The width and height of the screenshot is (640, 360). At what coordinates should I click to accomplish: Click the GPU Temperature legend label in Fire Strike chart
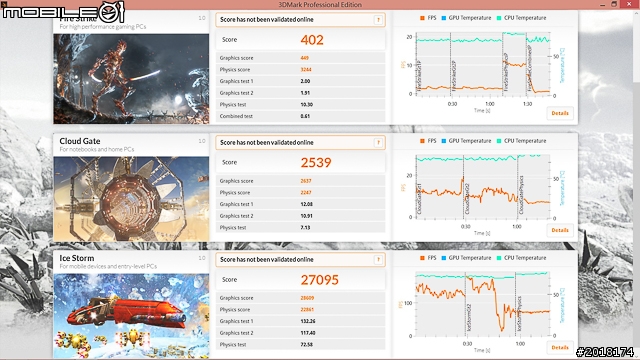tap(470, 18)
